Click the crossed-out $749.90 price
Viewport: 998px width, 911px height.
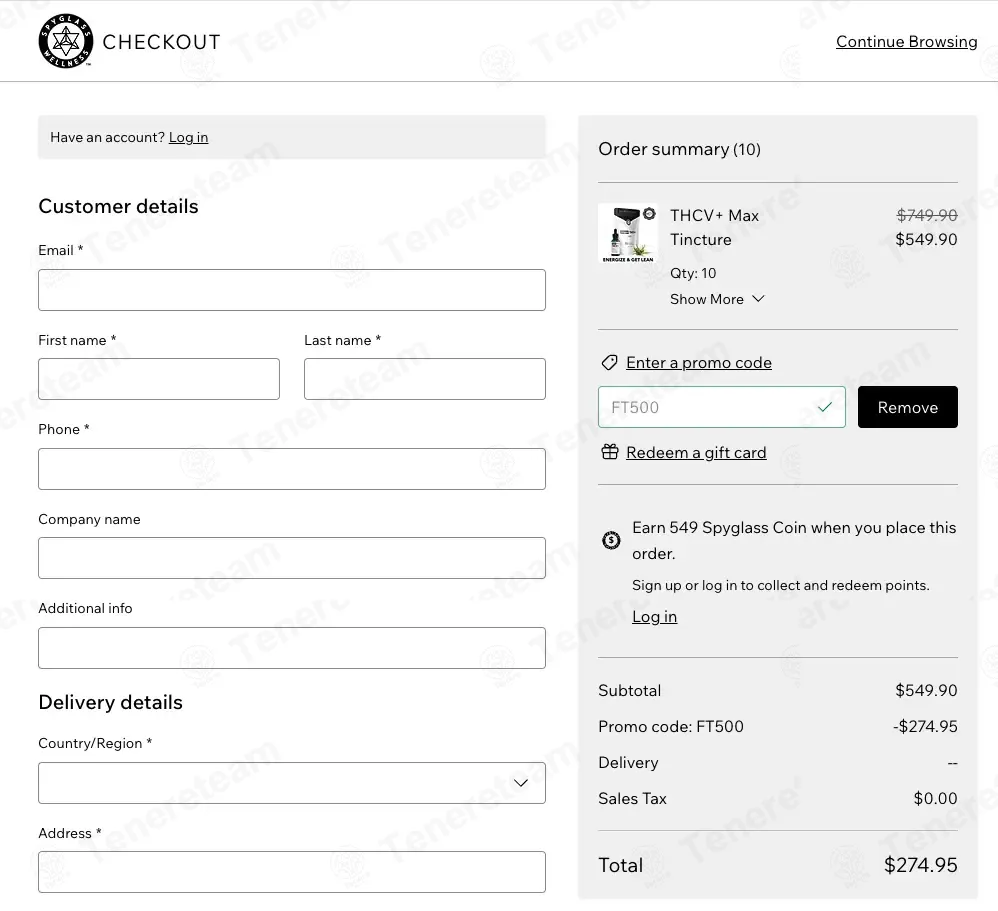tap(927, 215)
